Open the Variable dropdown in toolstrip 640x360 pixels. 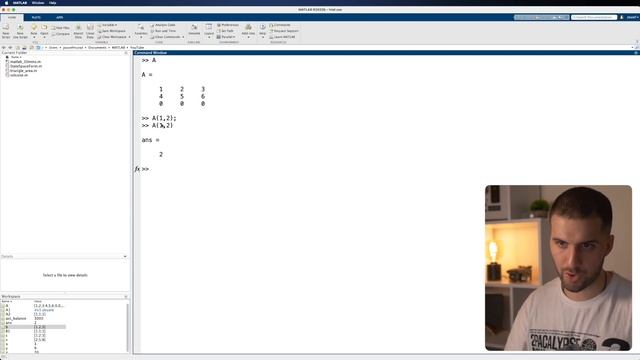107,25
